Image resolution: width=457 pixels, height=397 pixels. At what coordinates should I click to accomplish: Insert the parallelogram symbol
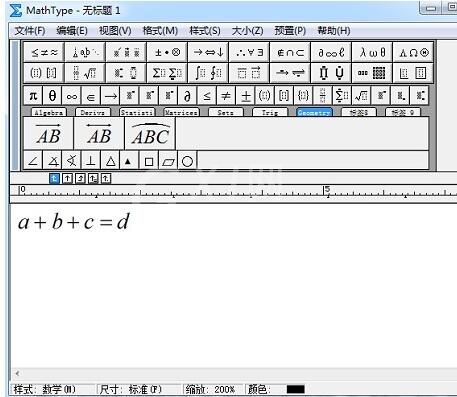168,161
